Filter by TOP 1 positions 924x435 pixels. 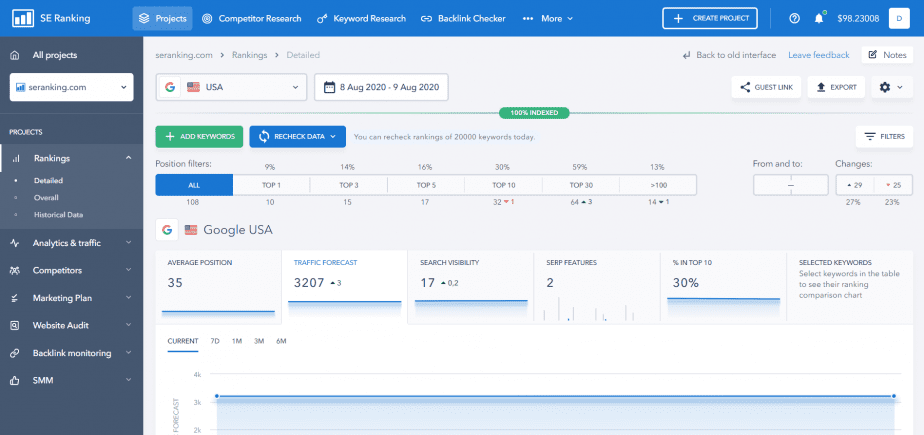click(271, 185)
